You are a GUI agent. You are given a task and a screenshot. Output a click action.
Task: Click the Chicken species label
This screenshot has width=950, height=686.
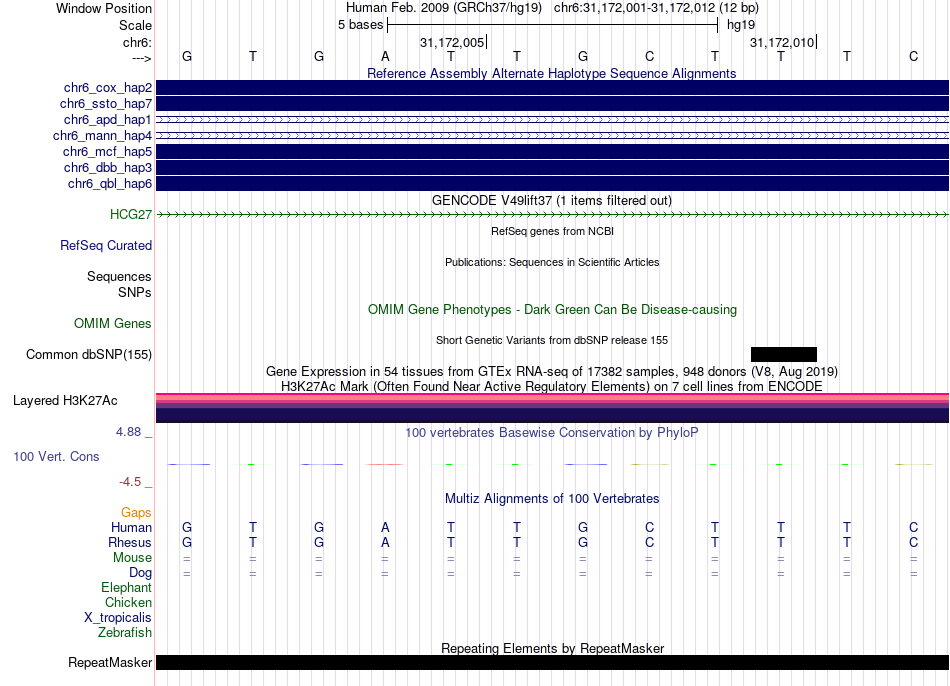click(128, 602)
